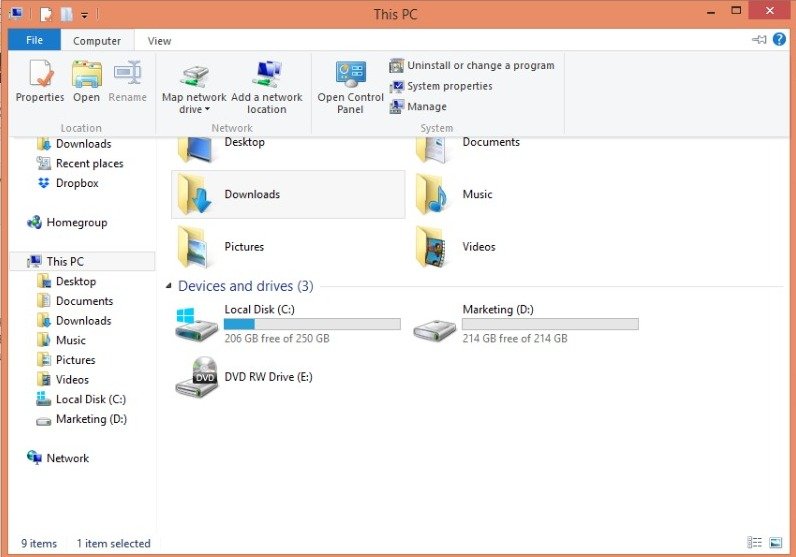Switch to the Computer ribbon tab
The height and width of the screenshot is (557, 796).
tap(97, 41)
